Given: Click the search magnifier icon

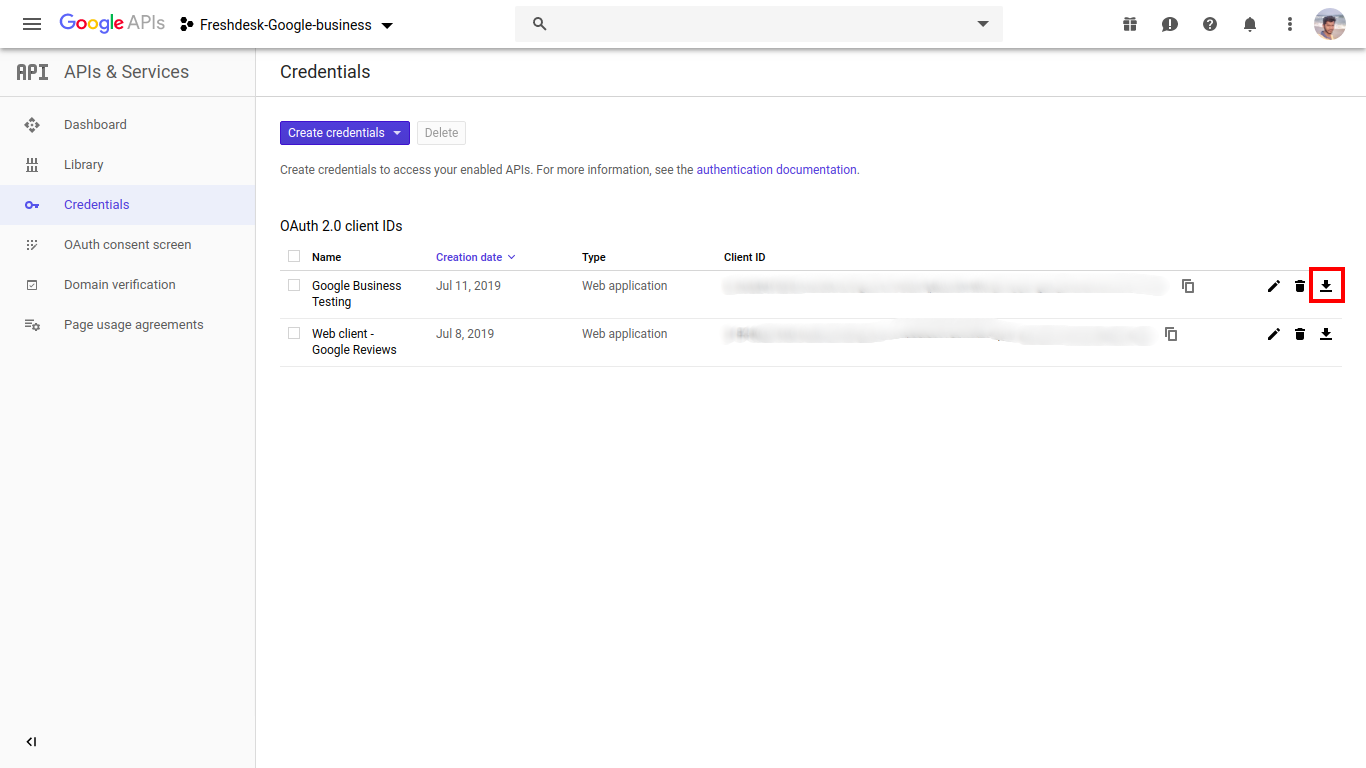Looking at the screenshot, I should 540,24.
